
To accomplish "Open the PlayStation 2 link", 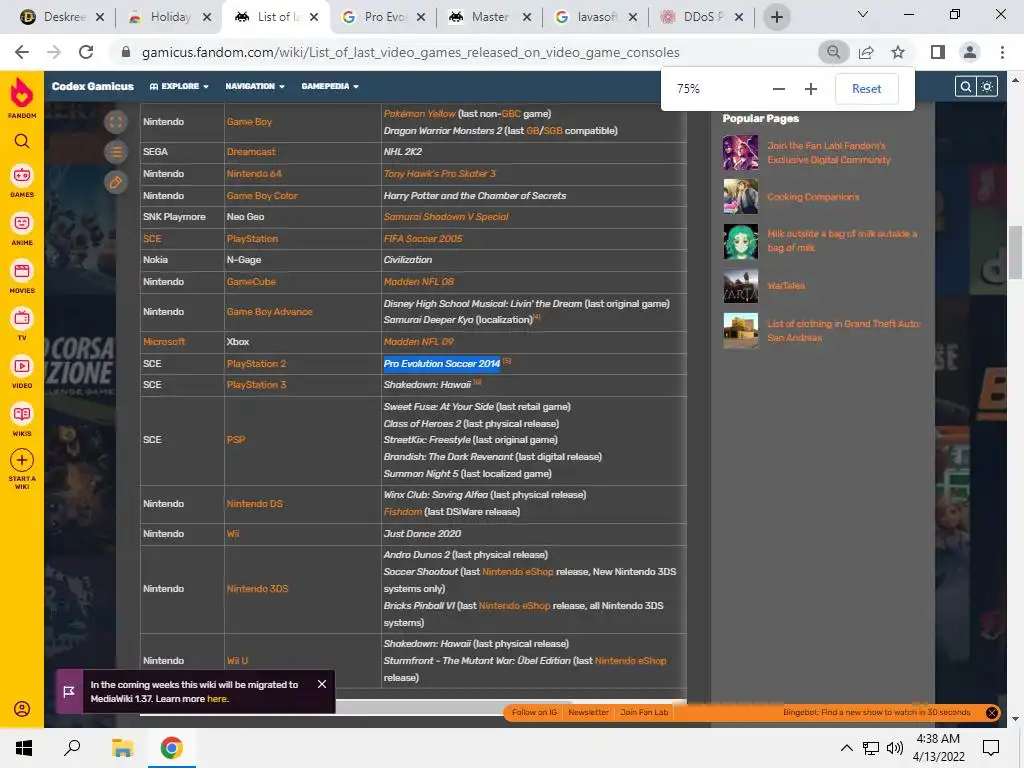I will [257, 364].
